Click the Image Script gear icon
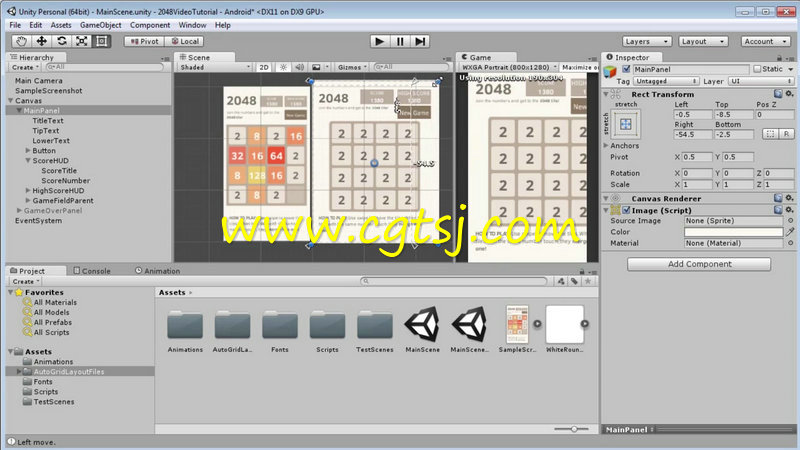 click(x=789, y=210)
